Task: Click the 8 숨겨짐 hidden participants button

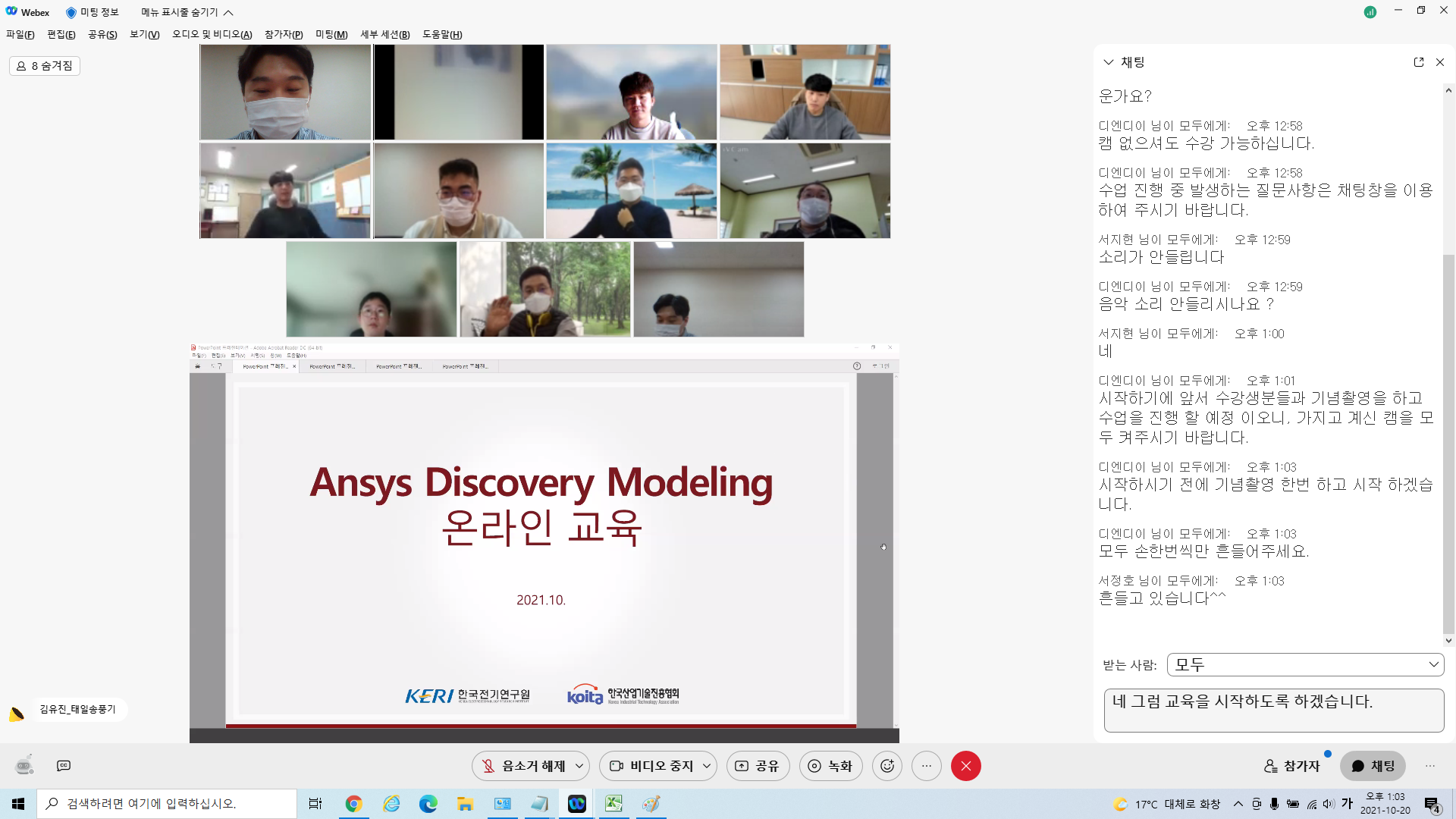Action: [45, 66]
